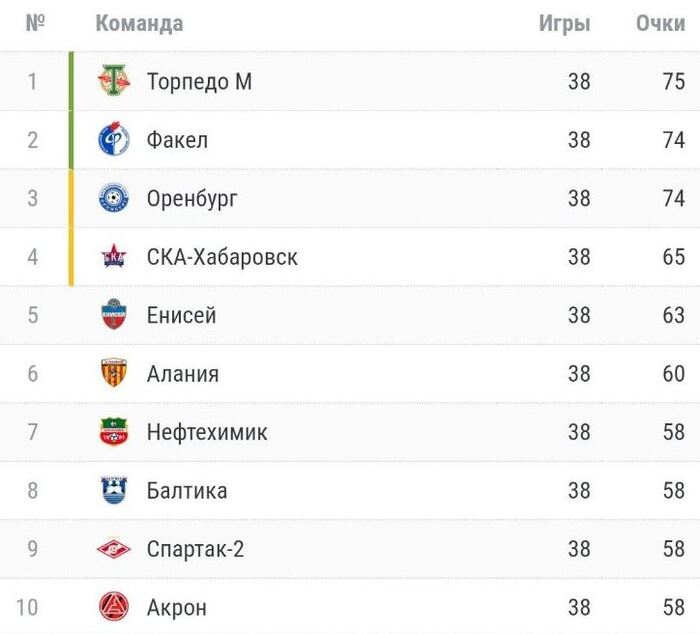The image size is (700, 634).
Task: Click position number 5 in the table
Action: [x=33, y=315]
